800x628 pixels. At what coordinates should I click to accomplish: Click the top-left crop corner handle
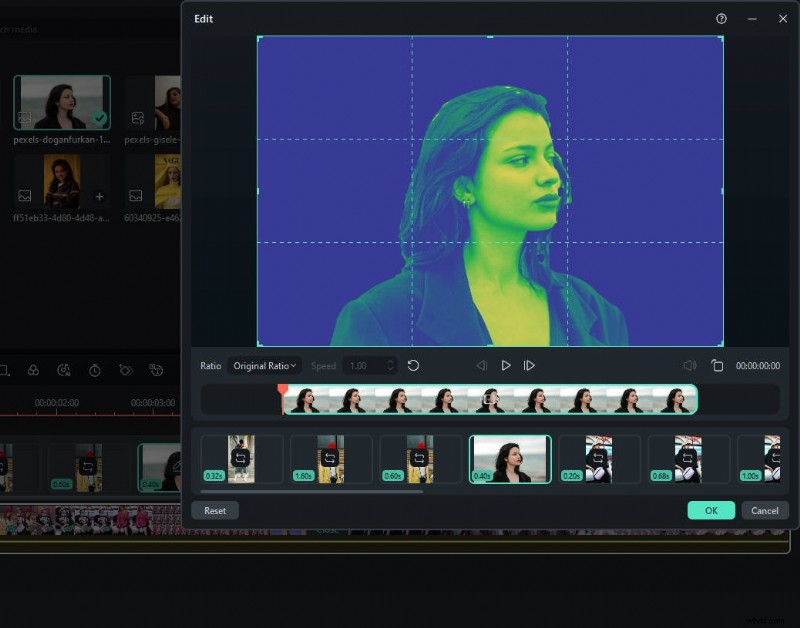258,37
